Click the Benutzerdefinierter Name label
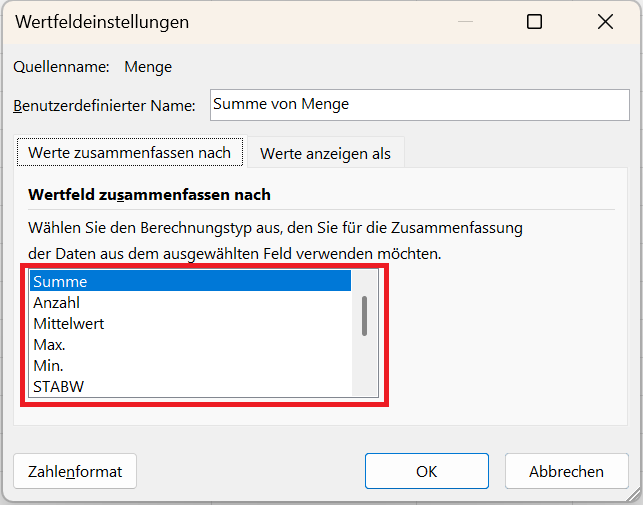This screenshot has height=505, width=643. click(106, 105)
